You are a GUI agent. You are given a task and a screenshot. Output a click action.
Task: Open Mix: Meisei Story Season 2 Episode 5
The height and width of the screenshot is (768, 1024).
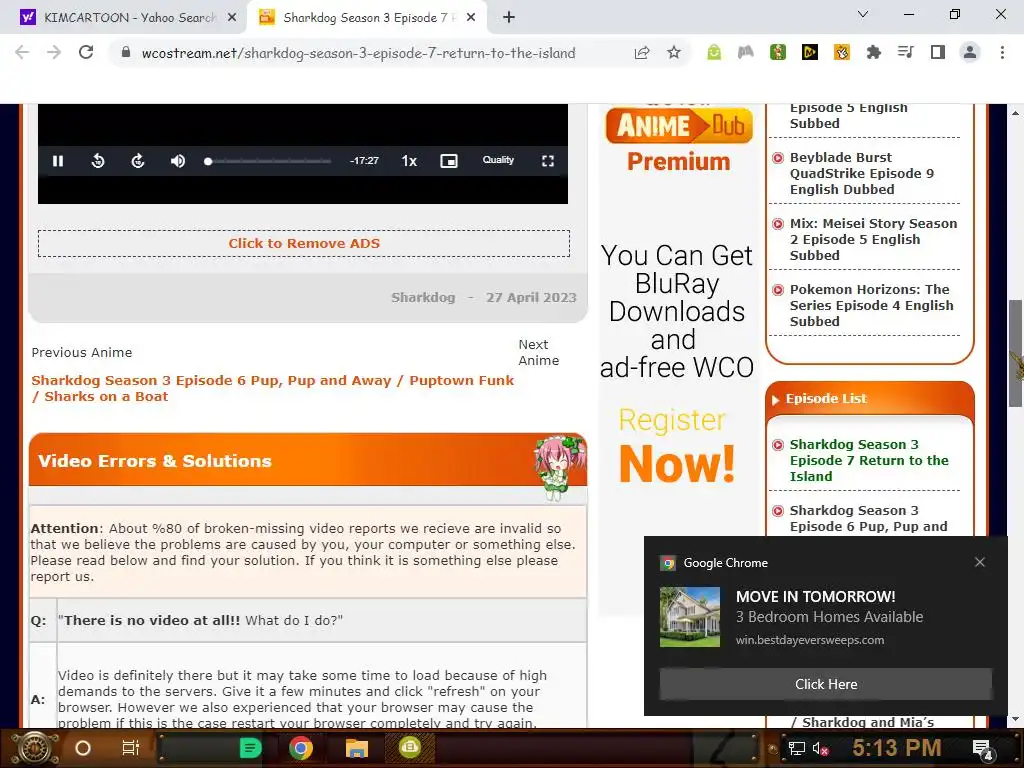[x=873, y=239]
